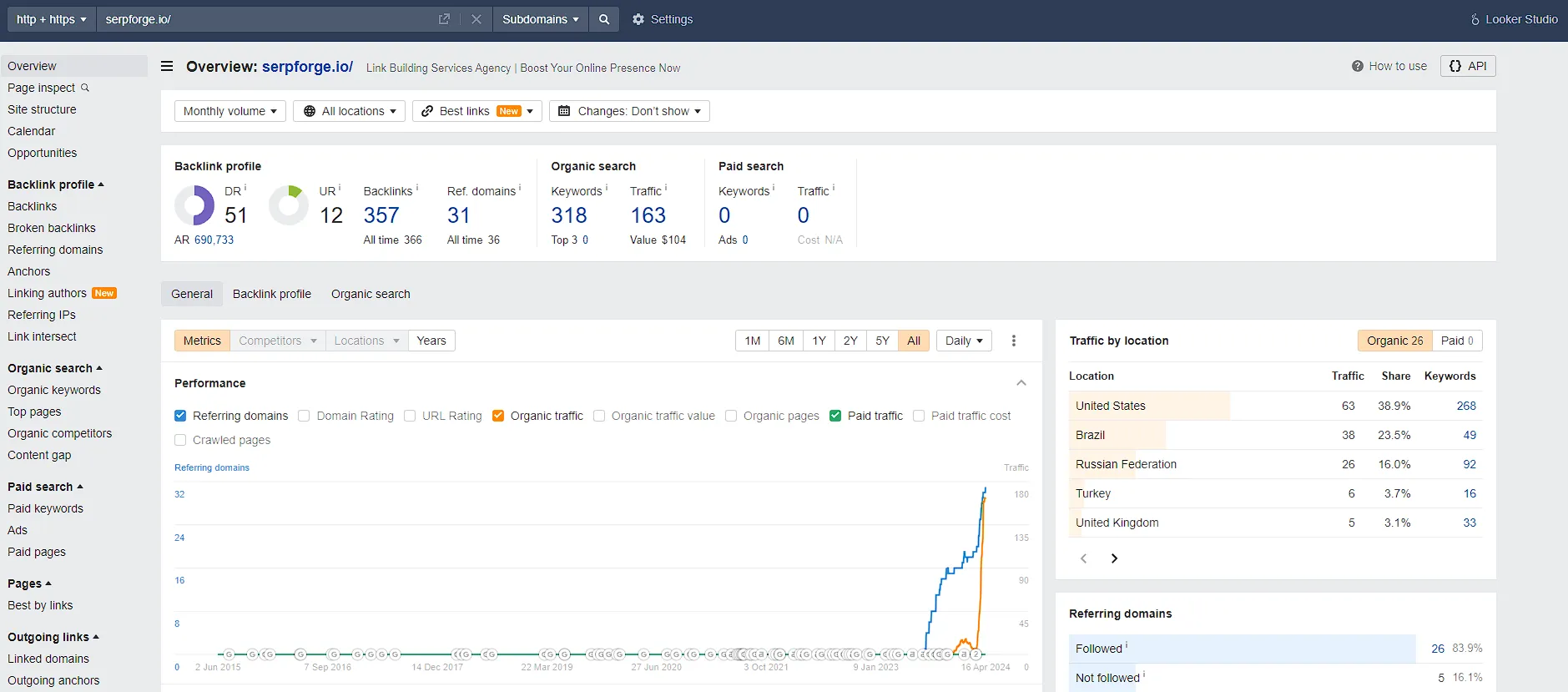Screen dimensions: 1568x692
Task: Enable Crawled pages checkbox
Action: (x=180, y=440)
